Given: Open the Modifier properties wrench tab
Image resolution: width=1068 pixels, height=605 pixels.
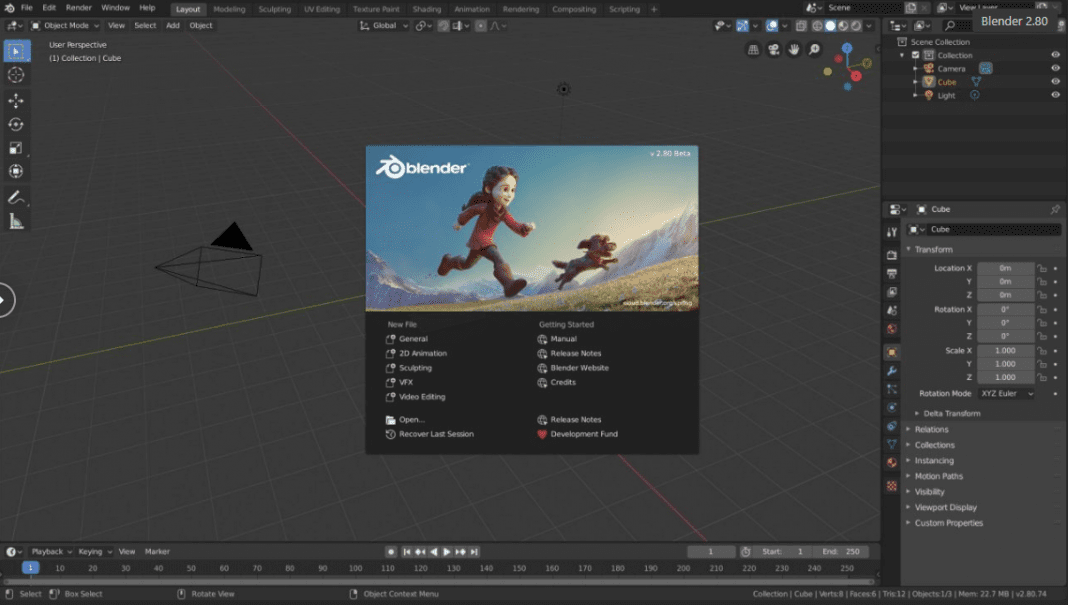Looking at the screenshot, I should point(890,370).
